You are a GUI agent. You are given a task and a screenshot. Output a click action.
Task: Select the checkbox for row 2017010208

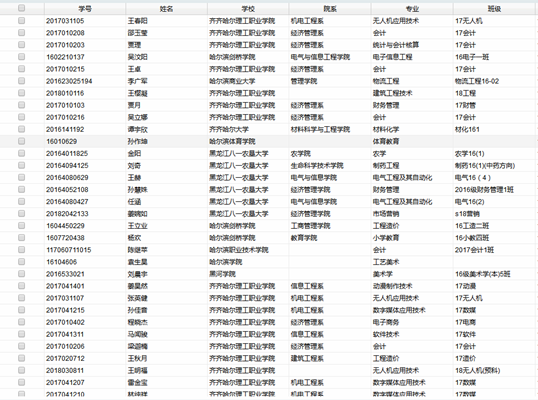click(21, 33)
